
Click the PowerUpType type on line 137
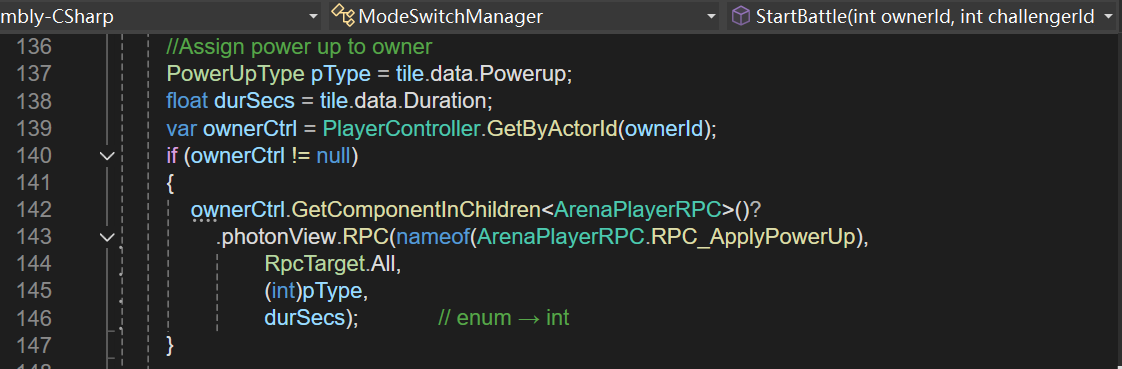tap(235, 74)
